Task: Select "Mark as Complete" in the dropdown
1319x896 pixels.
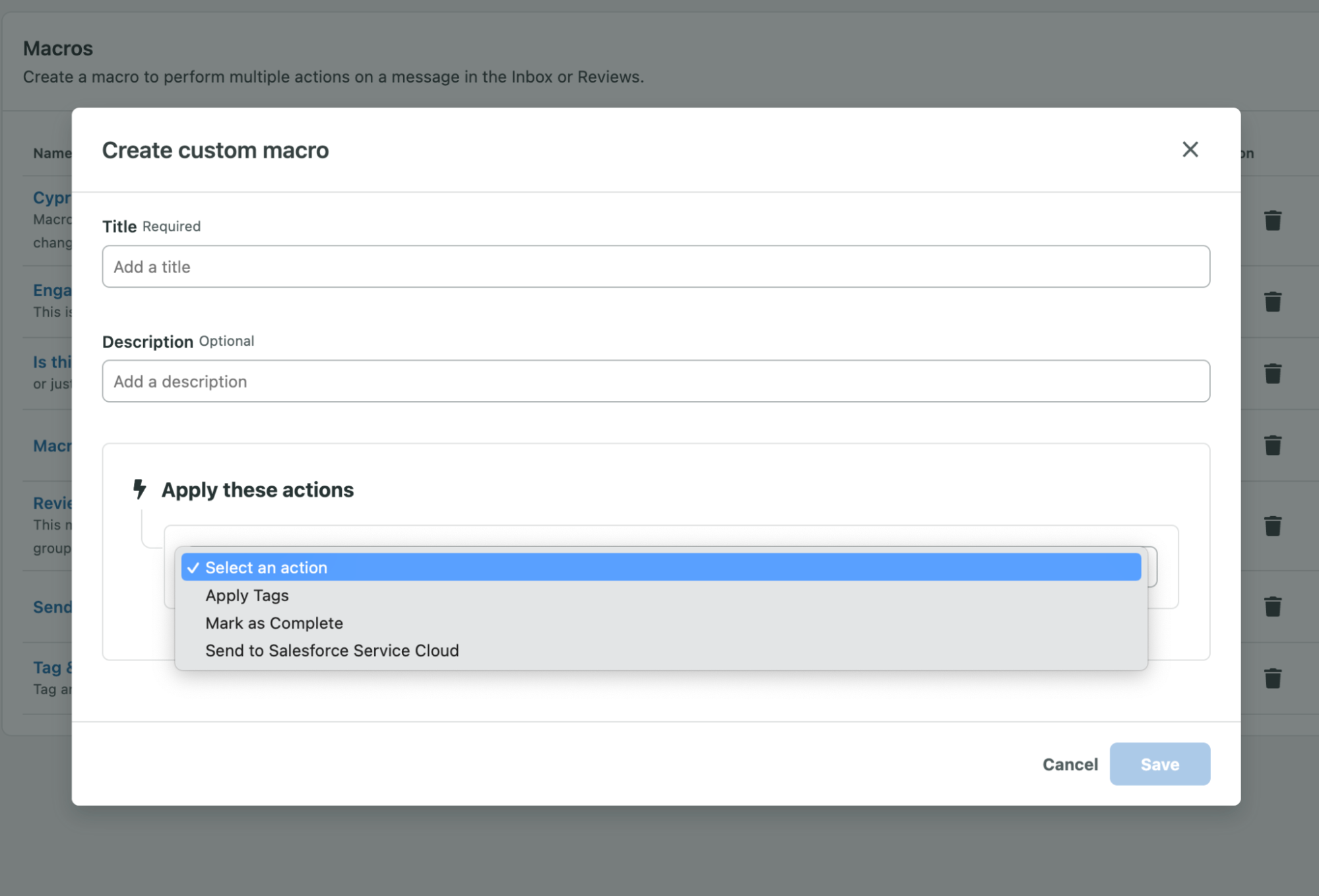Action: coord(274,623)
